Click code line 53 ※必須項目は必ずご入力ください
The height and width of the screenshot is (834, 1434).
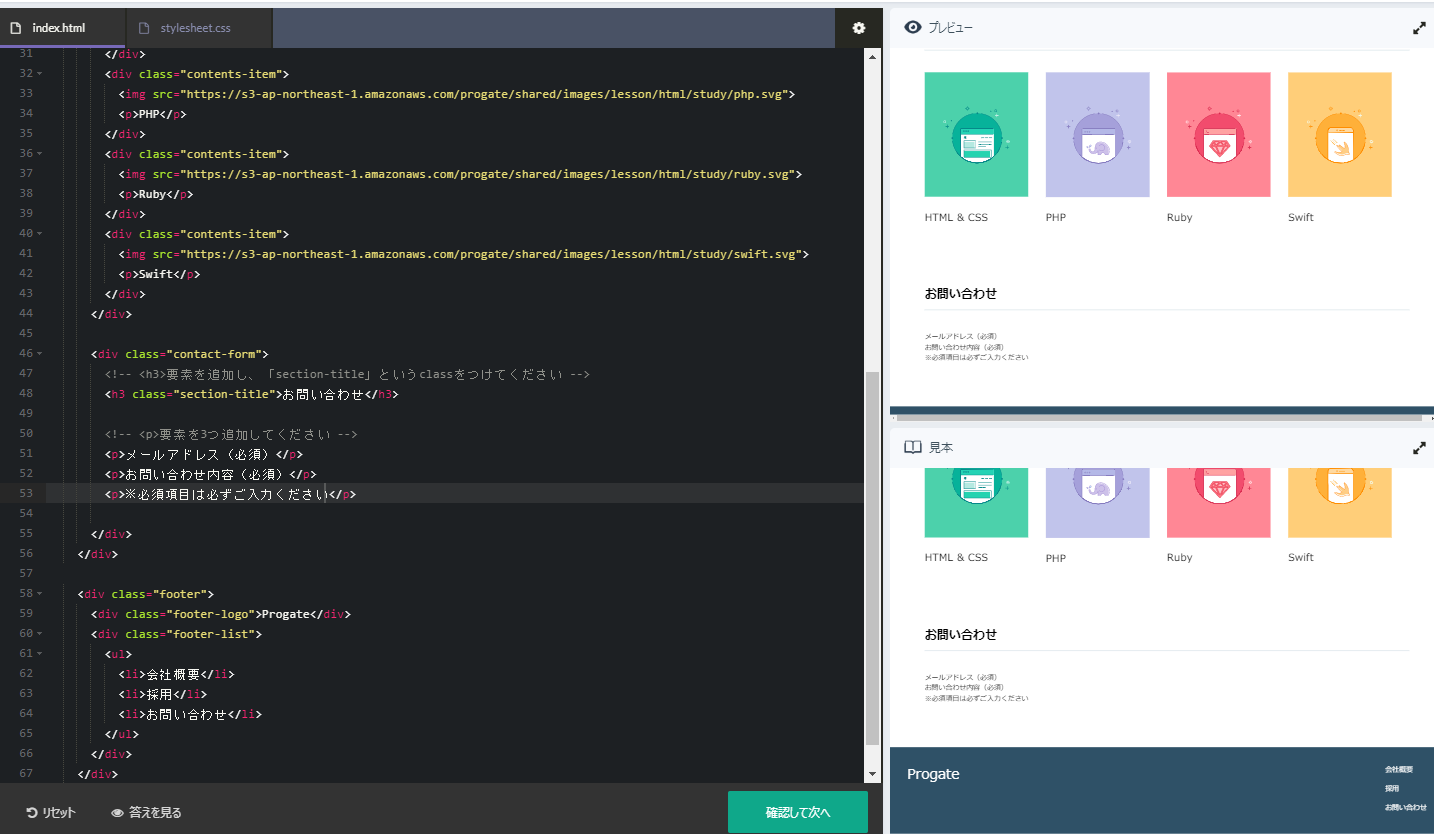230,494
